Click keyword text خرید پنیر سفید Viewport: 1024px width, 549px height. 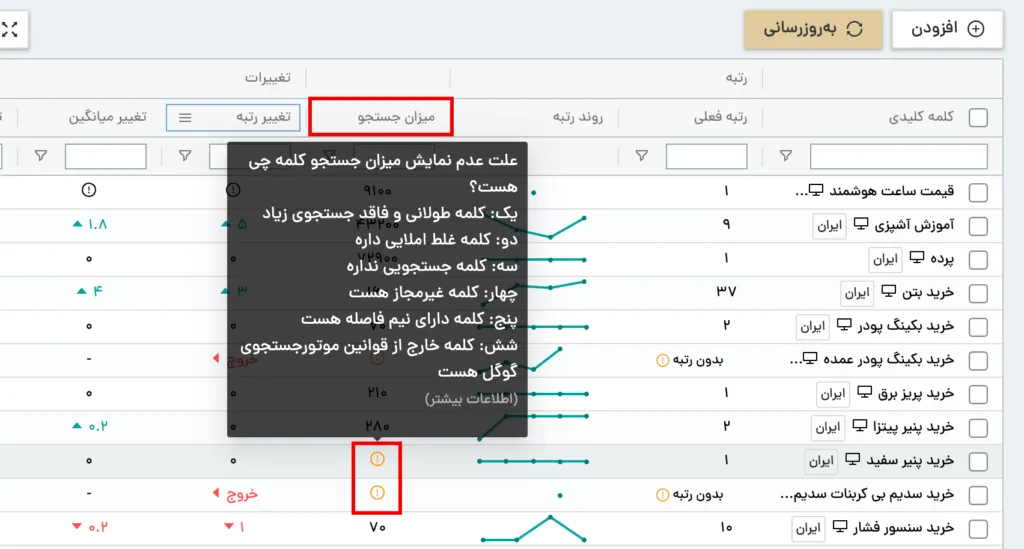pos(910,461)
